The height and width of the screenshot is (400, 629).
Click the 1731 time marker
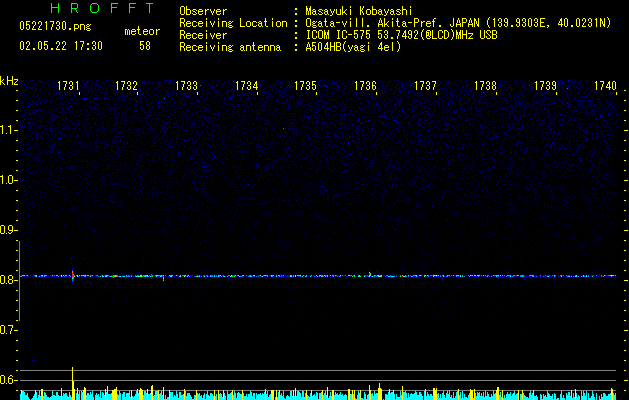click(68, 86)
